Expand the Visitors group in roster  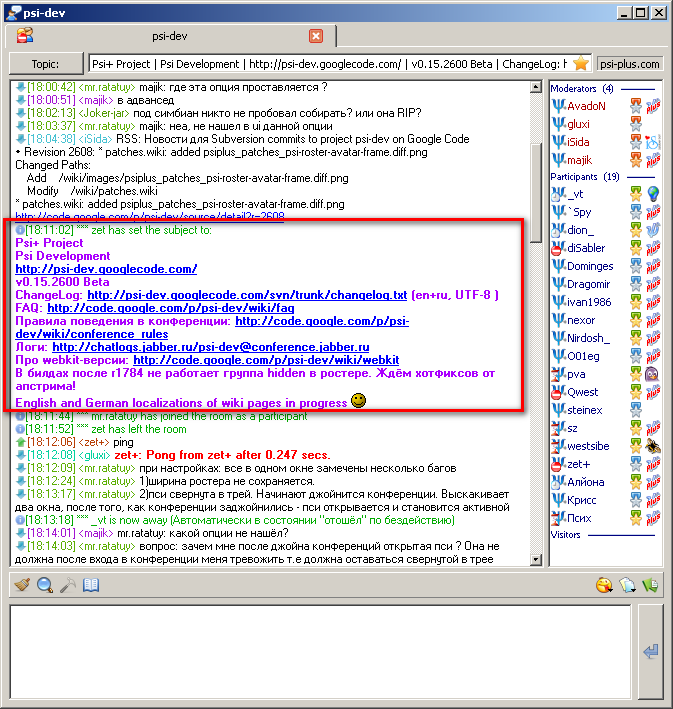click(566, 535)
